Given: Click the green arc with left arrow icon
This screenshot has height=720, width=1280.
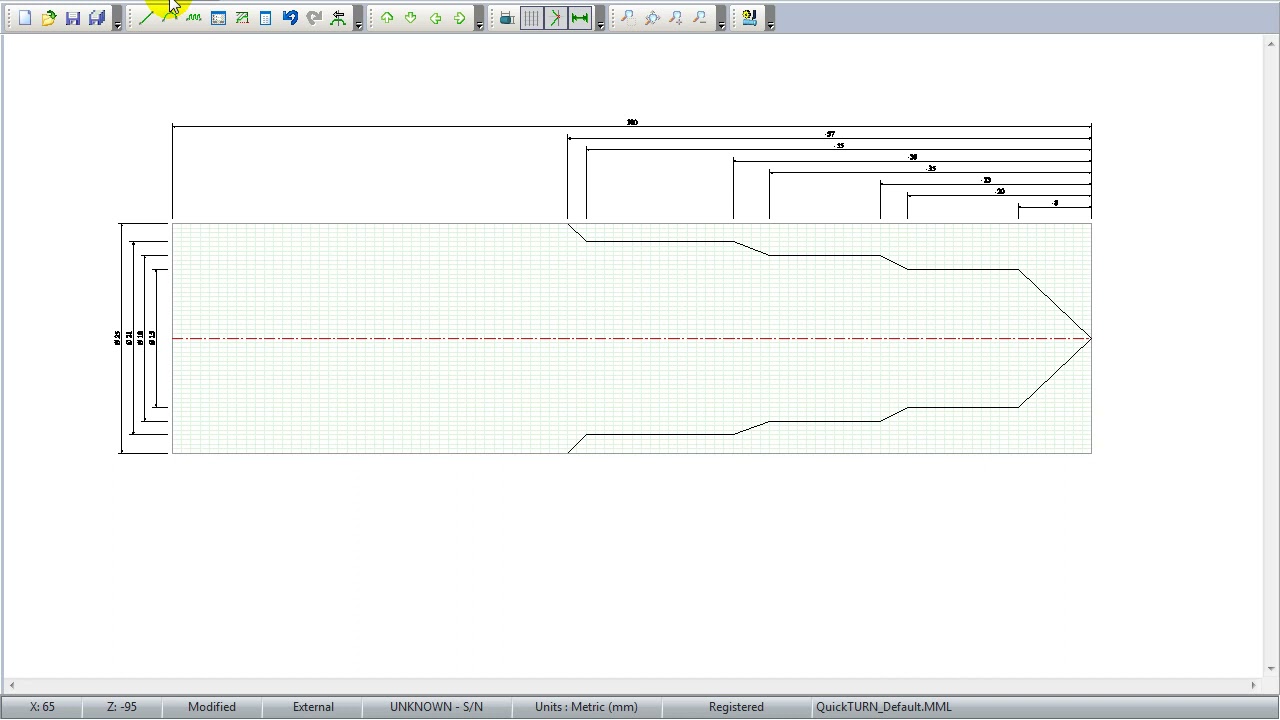Looking at the screenshot, I should point(338,18).
